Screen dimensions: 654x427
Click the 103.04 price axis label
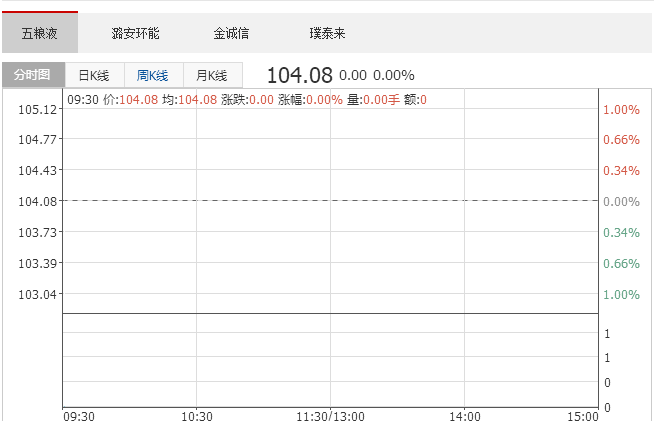coord(37,294)
